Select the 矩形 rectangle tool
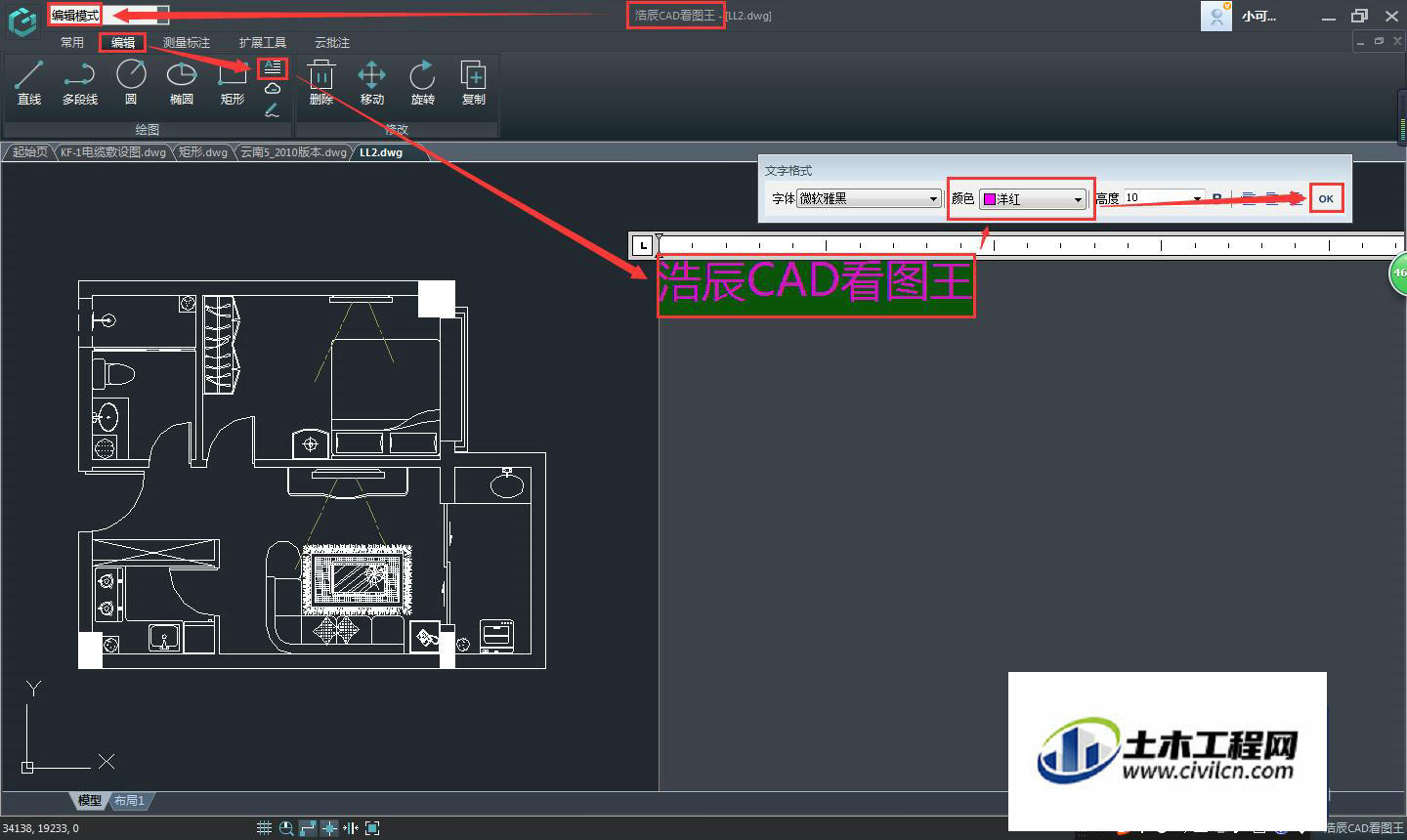Screen dimensions: 1407x840 click(233, 82)
